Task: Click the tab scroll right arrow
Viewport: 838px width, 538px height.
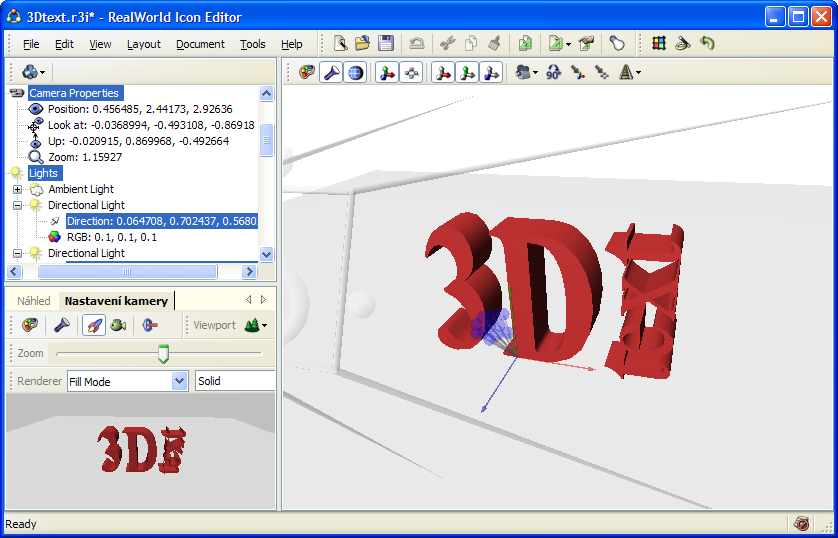Action: coord(263,300)
